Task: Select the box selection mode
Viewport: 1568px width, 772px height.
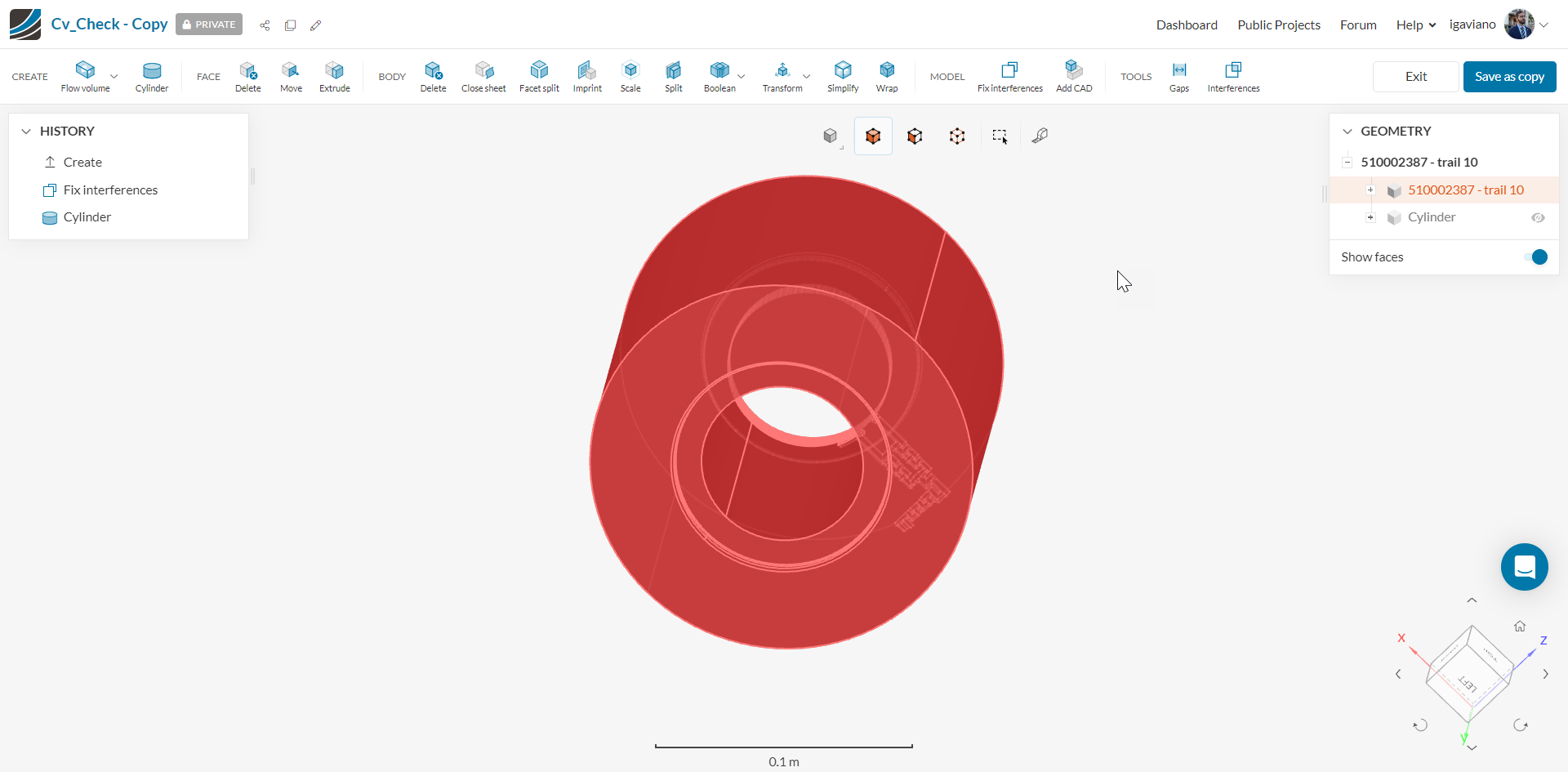Action: (1000, 136)
